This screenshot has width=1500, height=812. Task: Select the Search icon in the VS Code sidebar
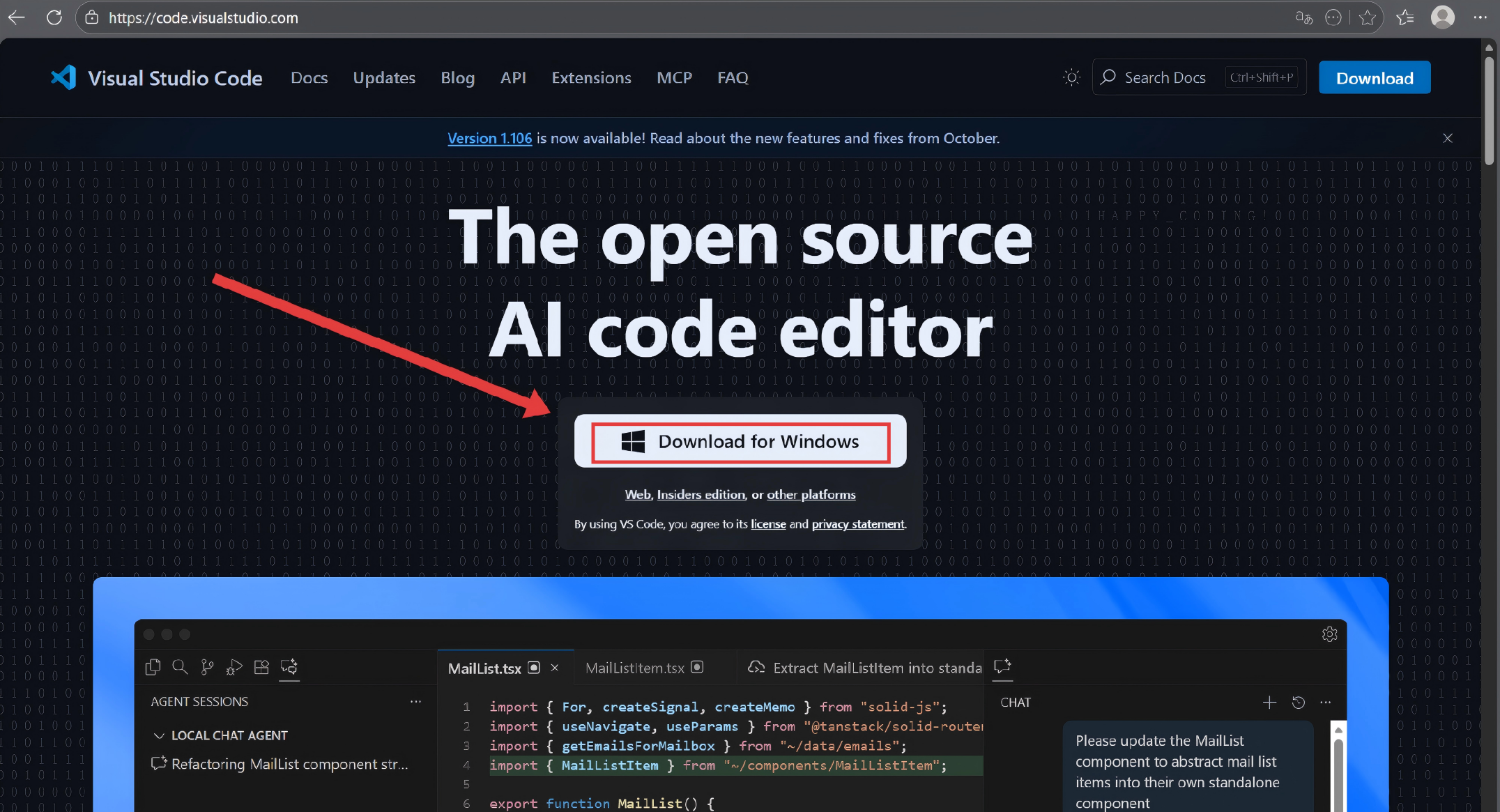[180, 667]
